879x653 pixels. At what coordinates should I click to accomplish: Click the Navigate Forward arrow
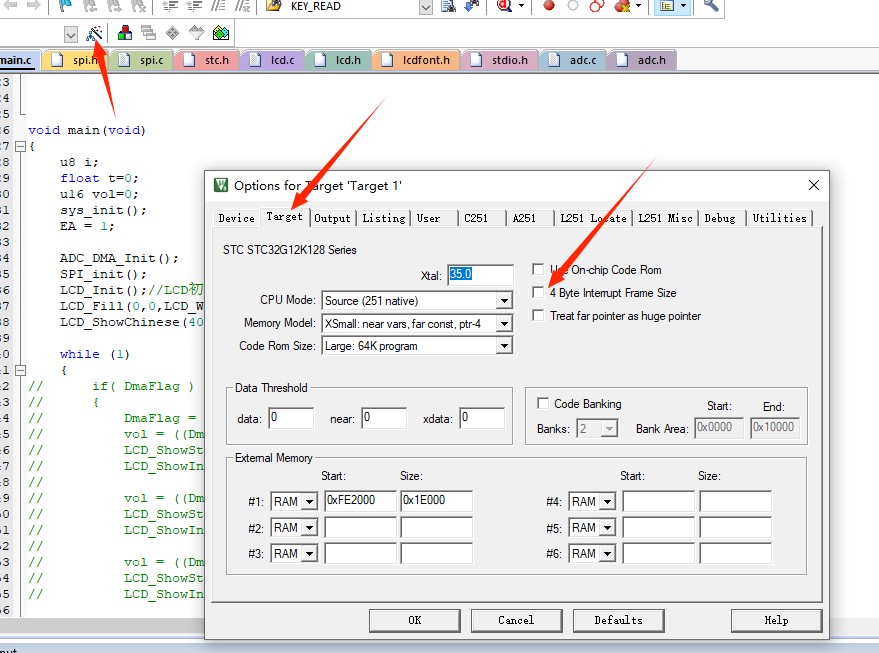[34, 6]
